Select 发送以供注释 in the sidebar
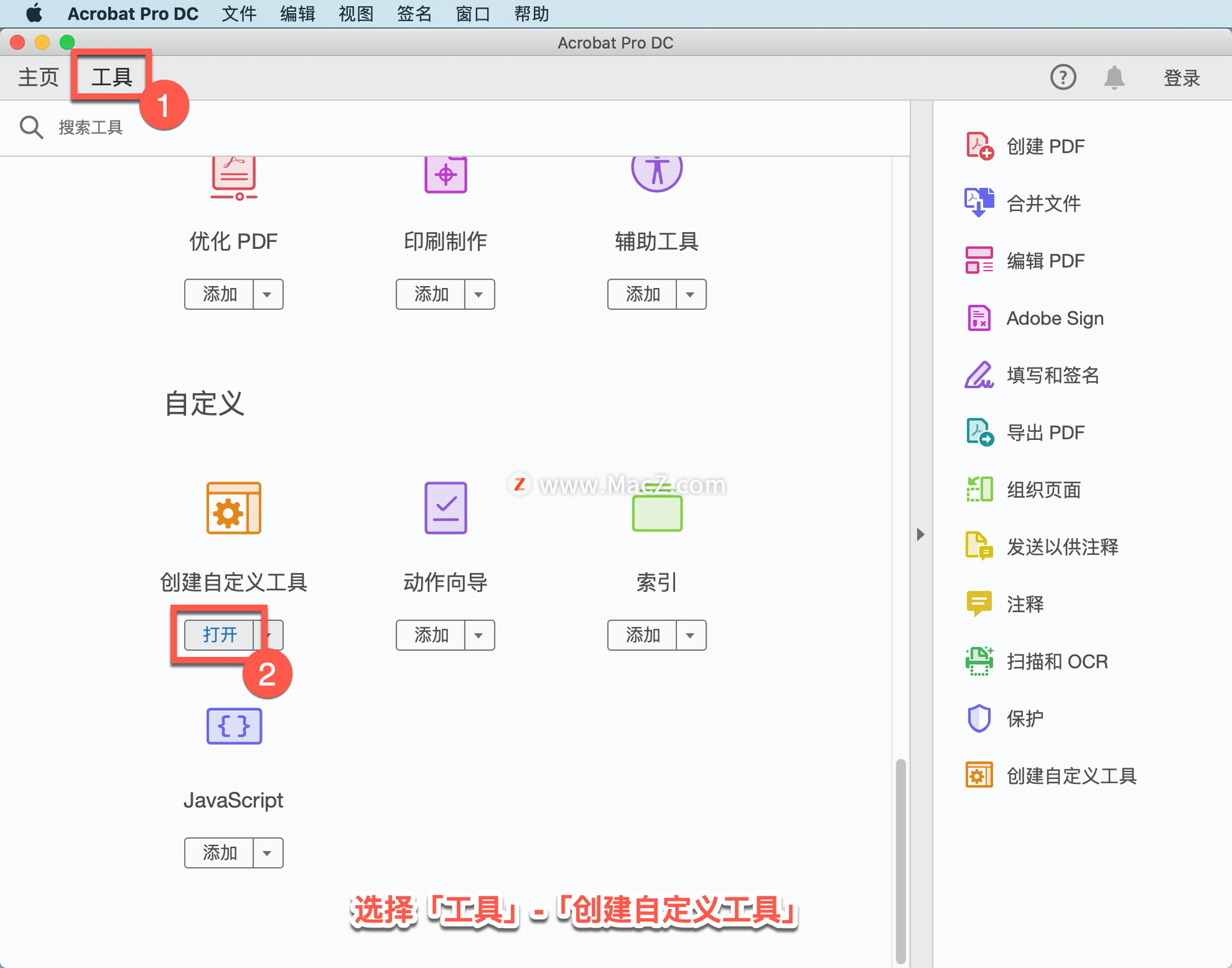1232x968 pixels. [1041, 547]
